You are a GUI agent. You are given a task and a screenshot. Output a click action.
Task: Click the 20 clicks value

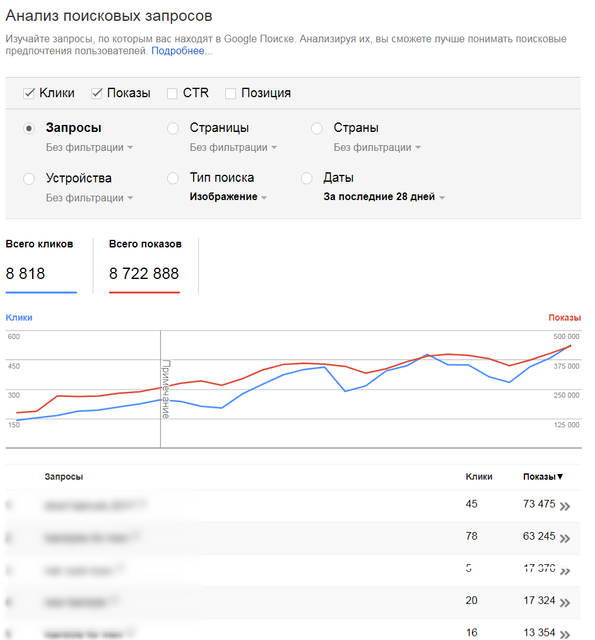click(x=471, y=600)
